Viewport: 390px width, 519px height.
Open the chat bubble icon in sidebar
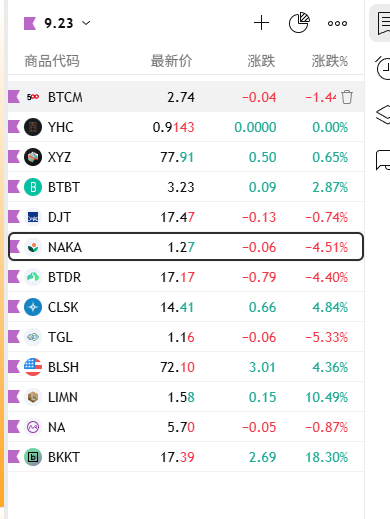point(383,160)
